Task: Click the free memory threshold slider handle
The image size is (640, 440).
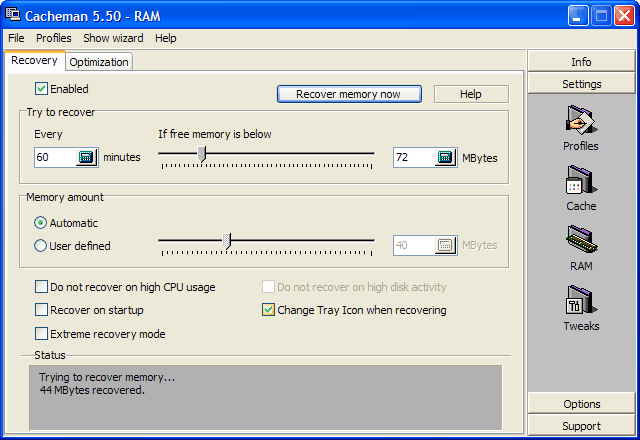Action: tap(202, 154)
